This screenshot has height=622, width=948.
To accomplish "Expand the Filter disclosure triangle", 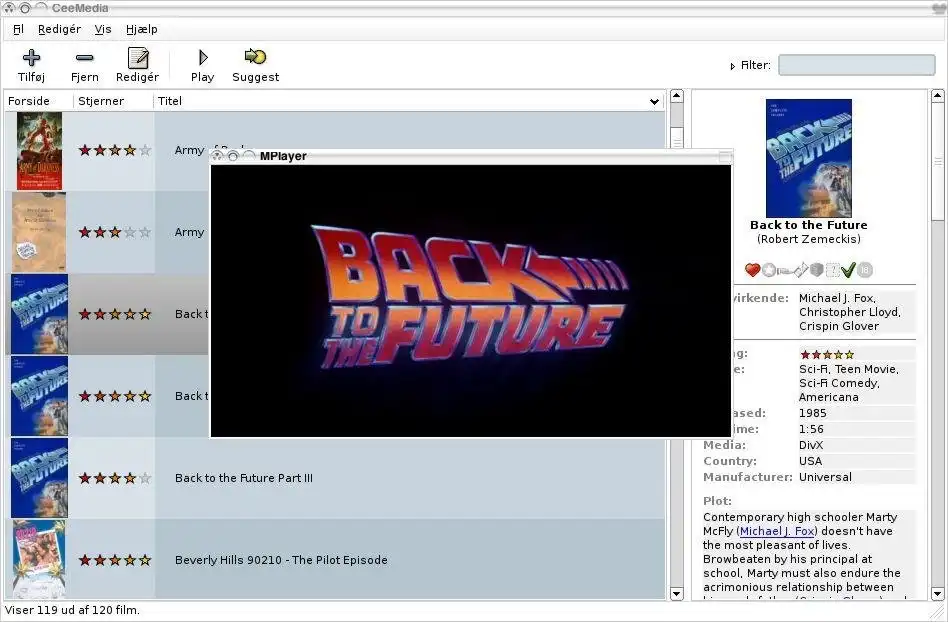I will 732,66.
